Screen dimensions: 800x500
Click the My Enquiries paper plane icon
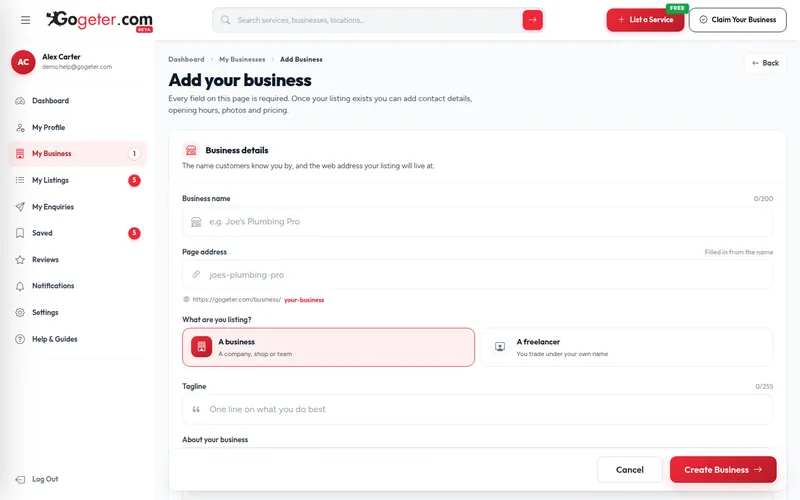point(20,207)
